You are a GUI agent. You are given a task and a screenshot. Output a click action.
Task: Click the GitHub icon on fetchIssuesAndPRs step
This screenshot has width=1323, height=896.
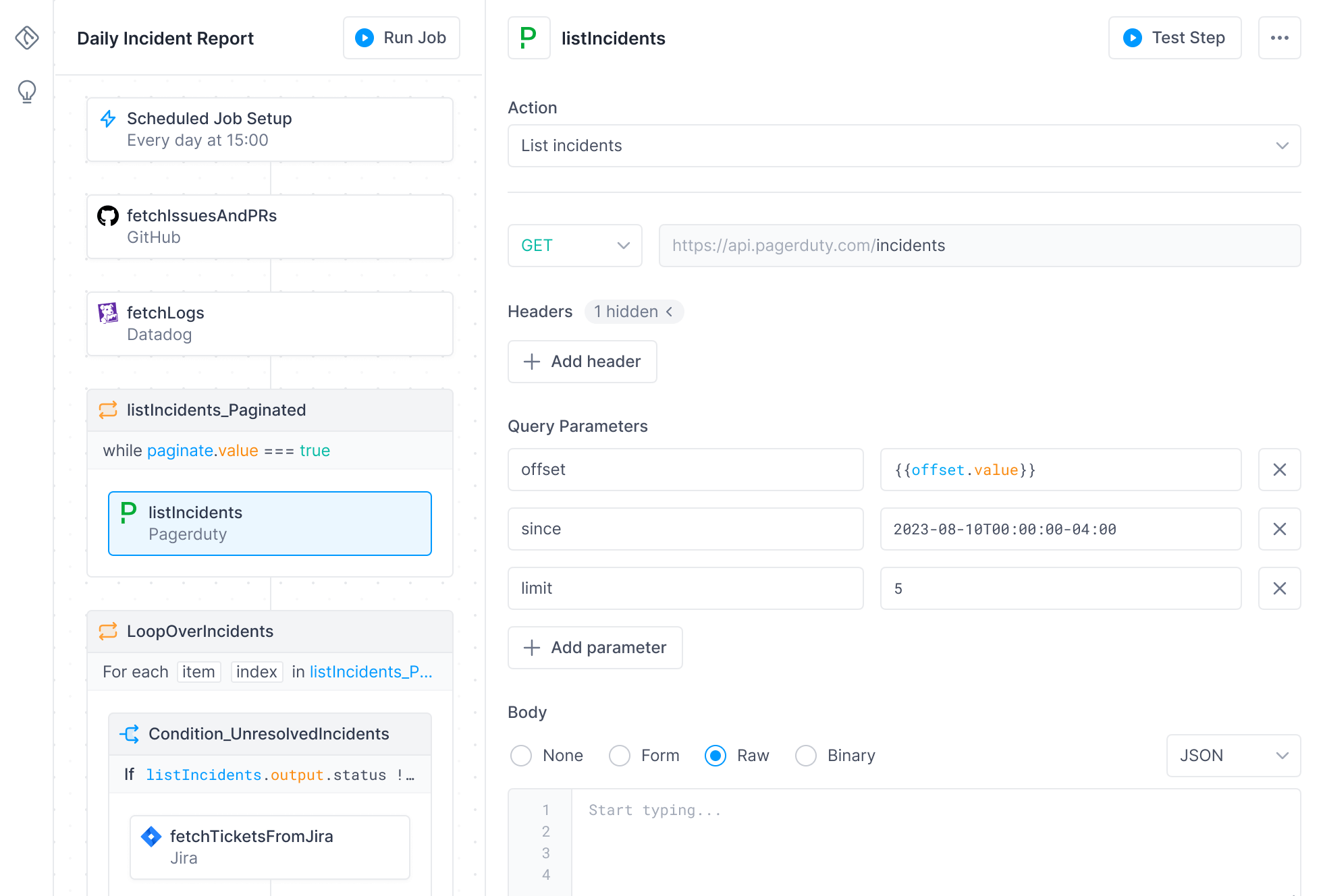108,216
